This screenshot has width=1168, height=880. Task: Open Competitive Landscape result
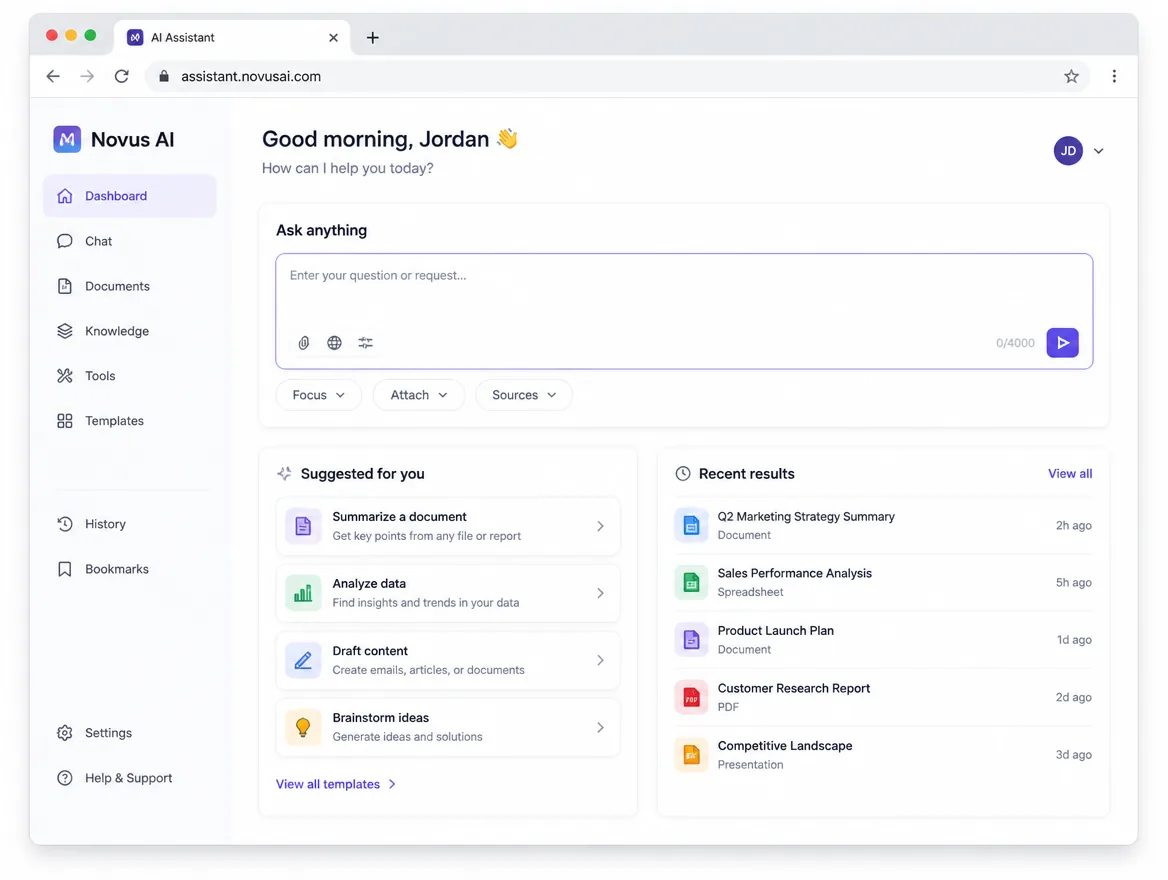click(883, 755)
